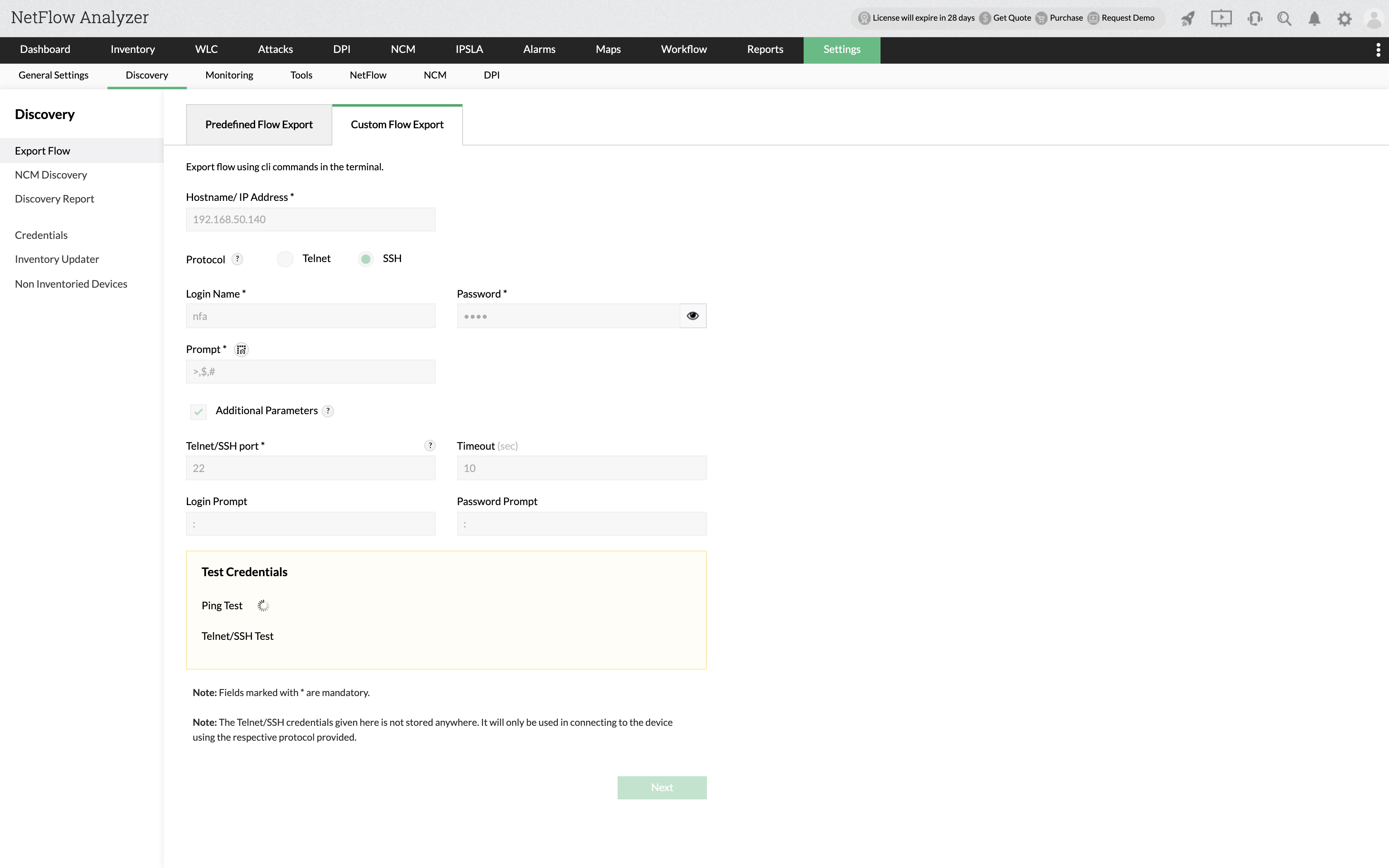The width and height of the screenshot is (1389, 868).
Task: Open NCM Discovery in the sidebar
Action: pyautogui.click(x=51, y=174)
